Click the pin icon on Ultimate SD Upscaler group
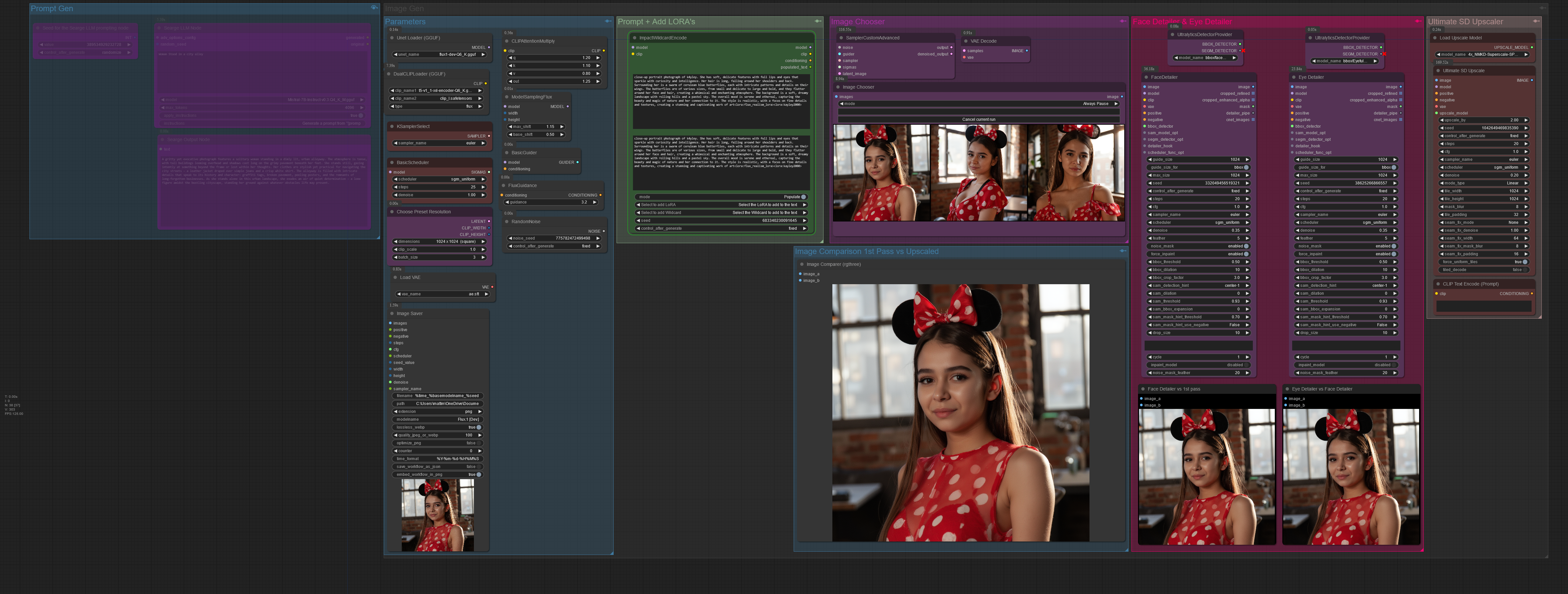 [x=1536, y=21]
